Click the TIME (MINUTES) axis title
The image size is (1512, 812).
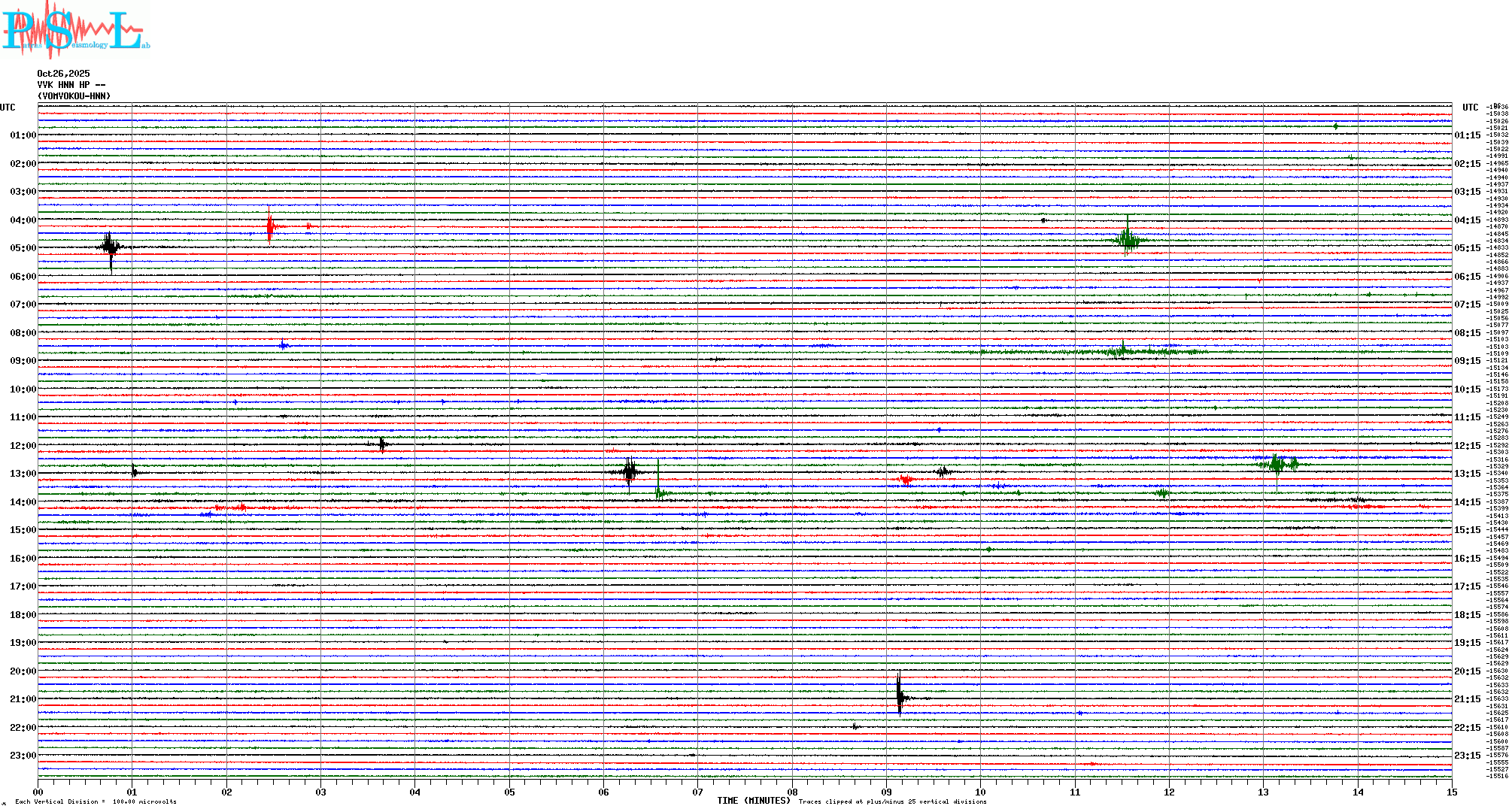754,801
